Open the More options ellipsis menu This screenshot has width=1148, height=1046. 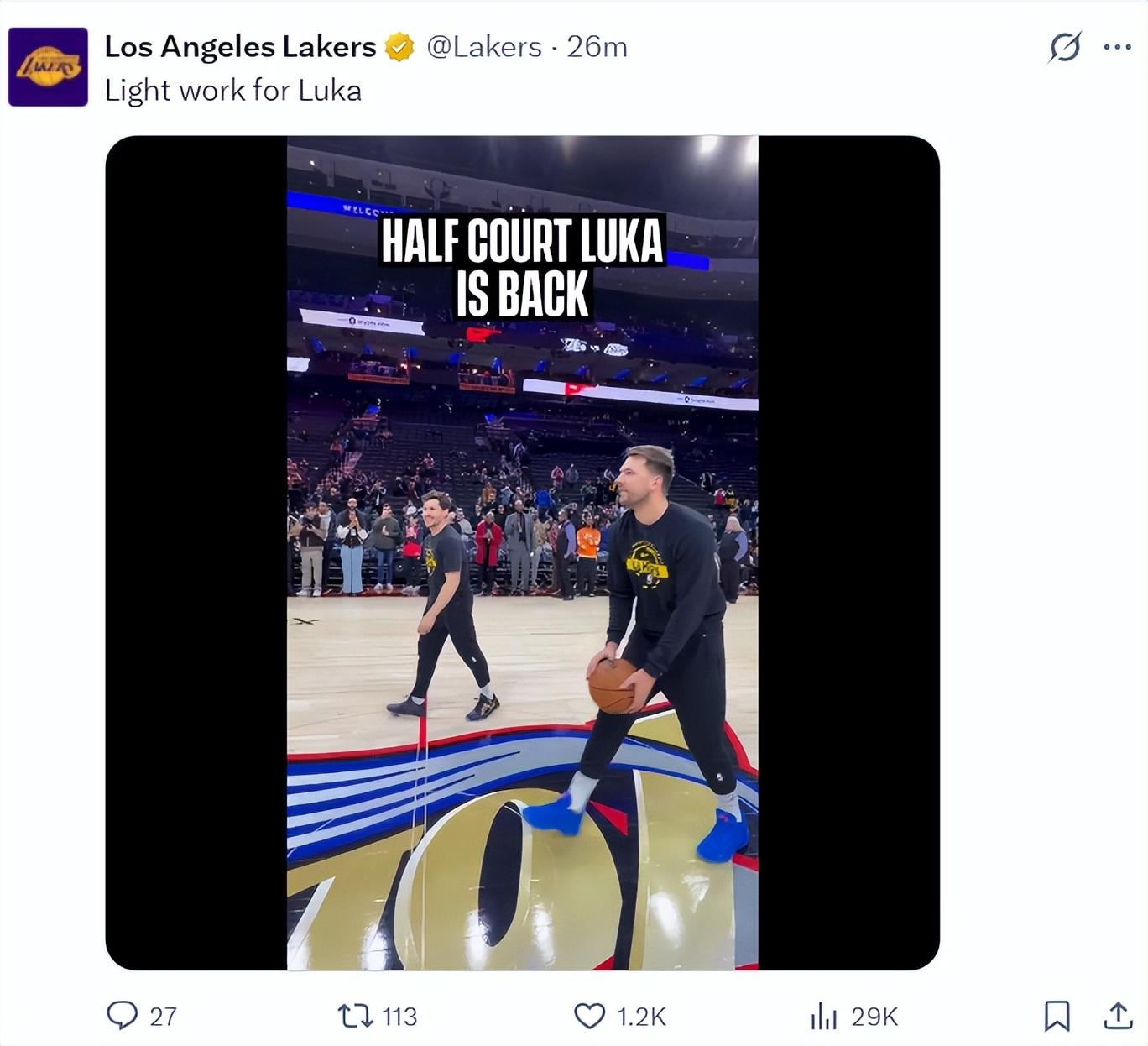coord(1117,47)
